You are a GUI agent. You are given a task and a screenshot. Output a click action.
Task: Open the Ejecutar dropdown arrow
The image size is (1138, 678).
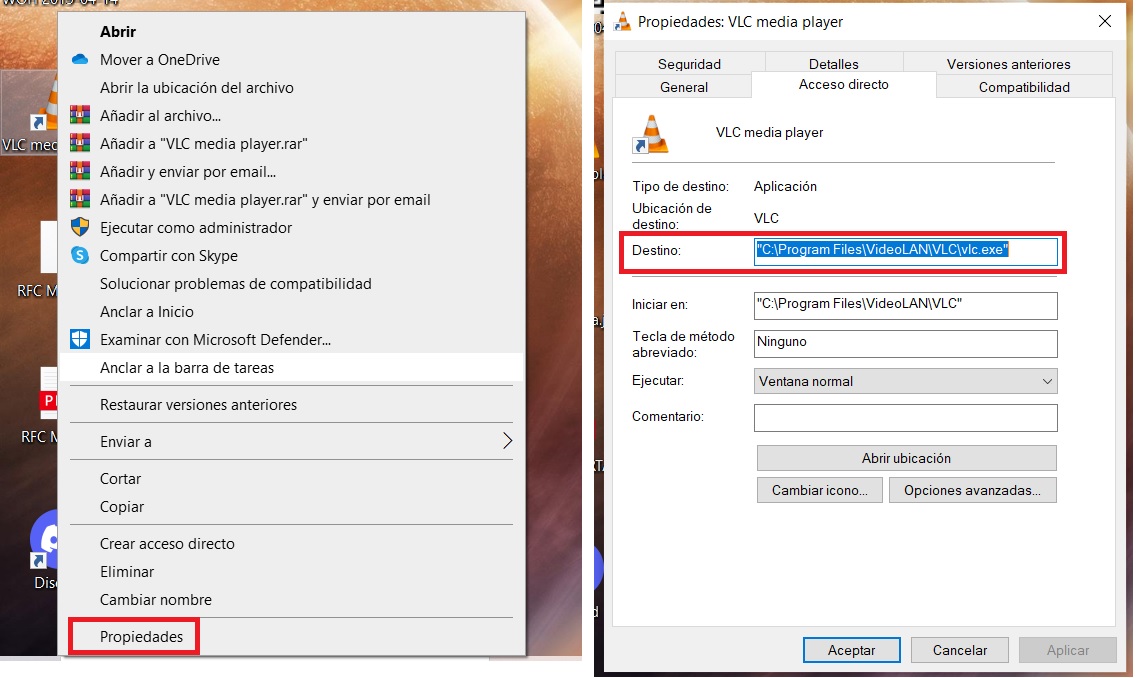point(1046,381)
